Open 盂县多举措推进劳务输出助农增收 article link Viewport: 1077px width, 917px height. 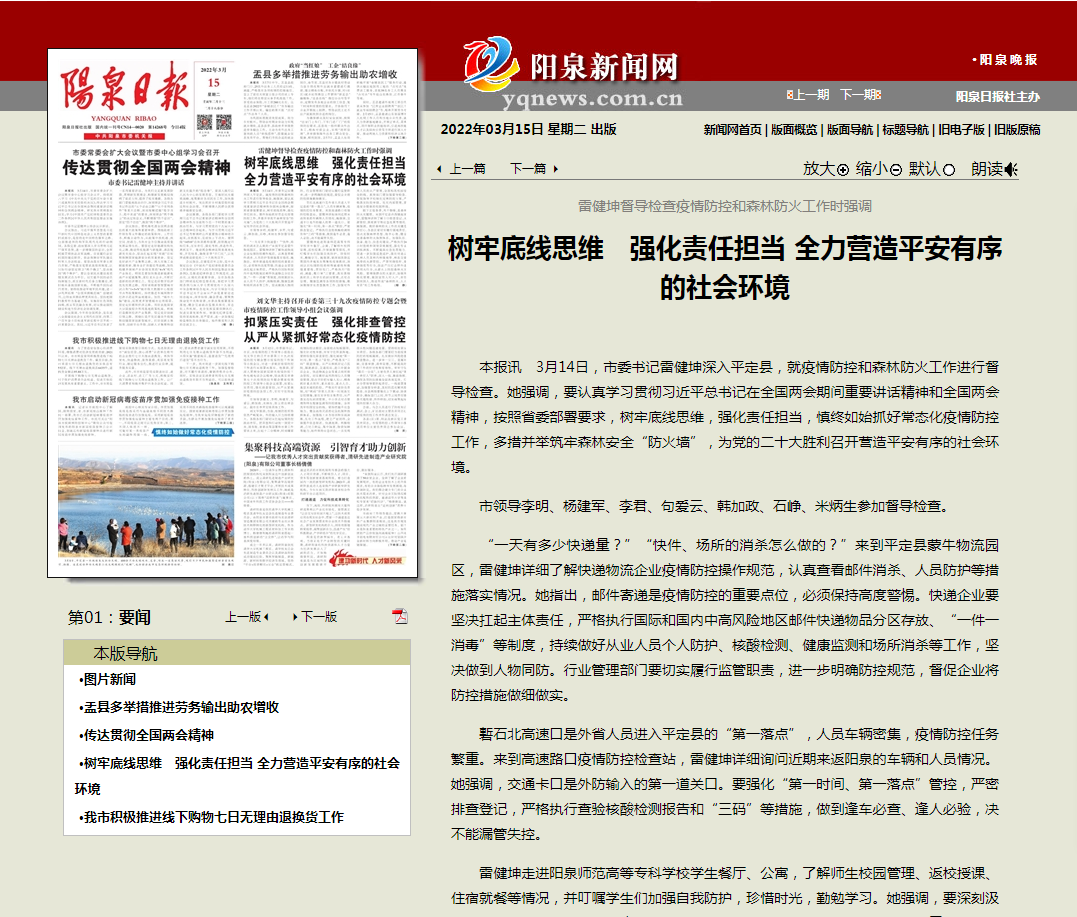tap(181, 707)
